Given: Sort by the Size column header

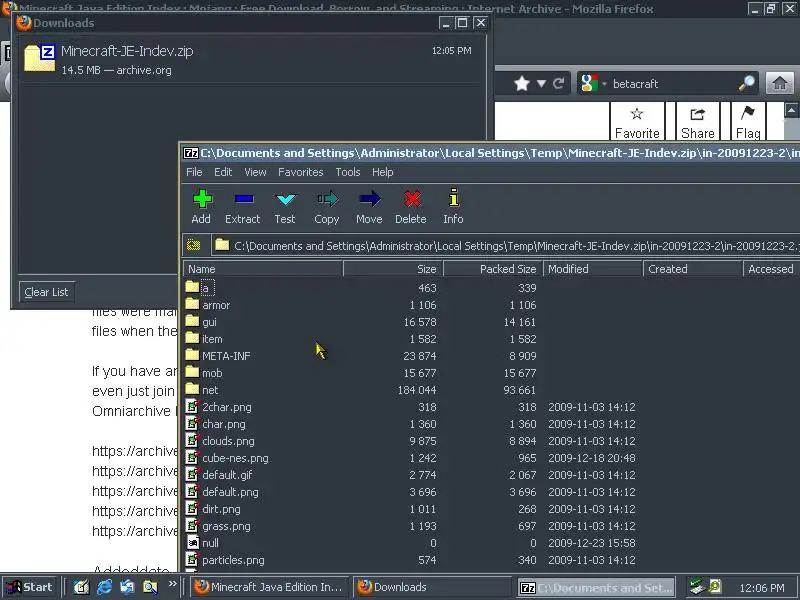Looking at the screenshot, I should (393, 269).
